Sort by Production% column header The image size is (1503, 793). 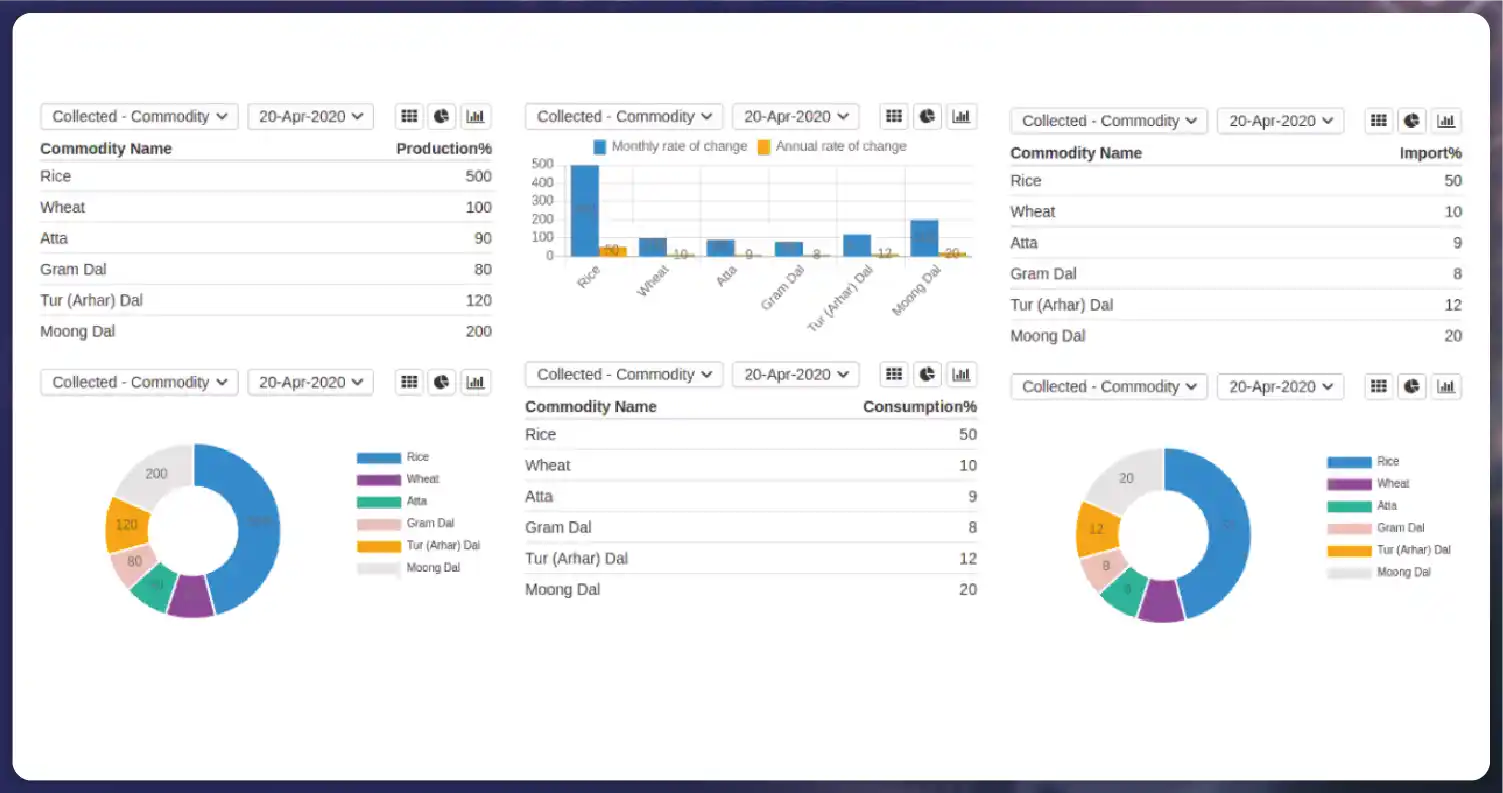444,148
